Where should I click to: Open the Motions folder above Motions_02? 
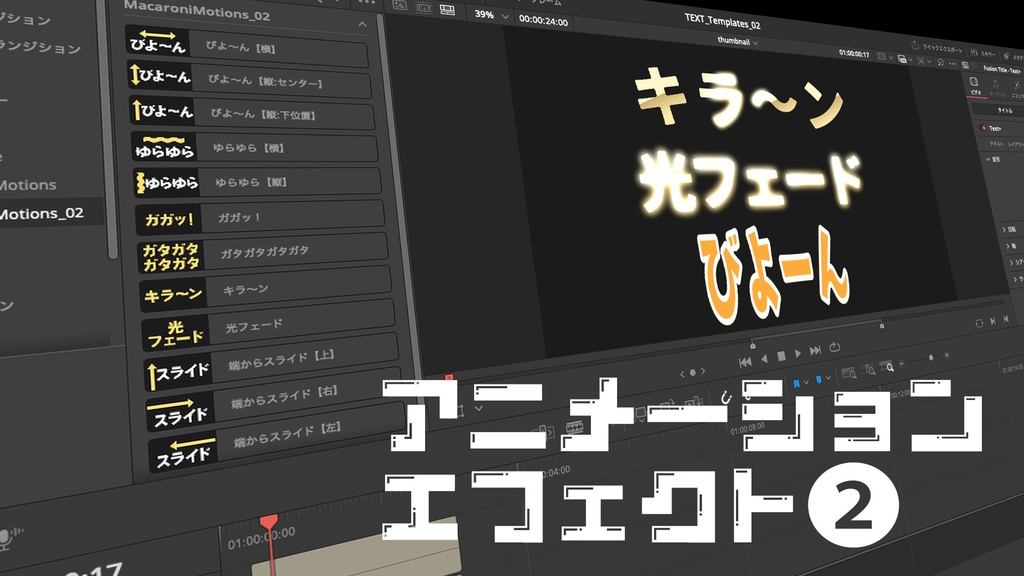point(28,185)
